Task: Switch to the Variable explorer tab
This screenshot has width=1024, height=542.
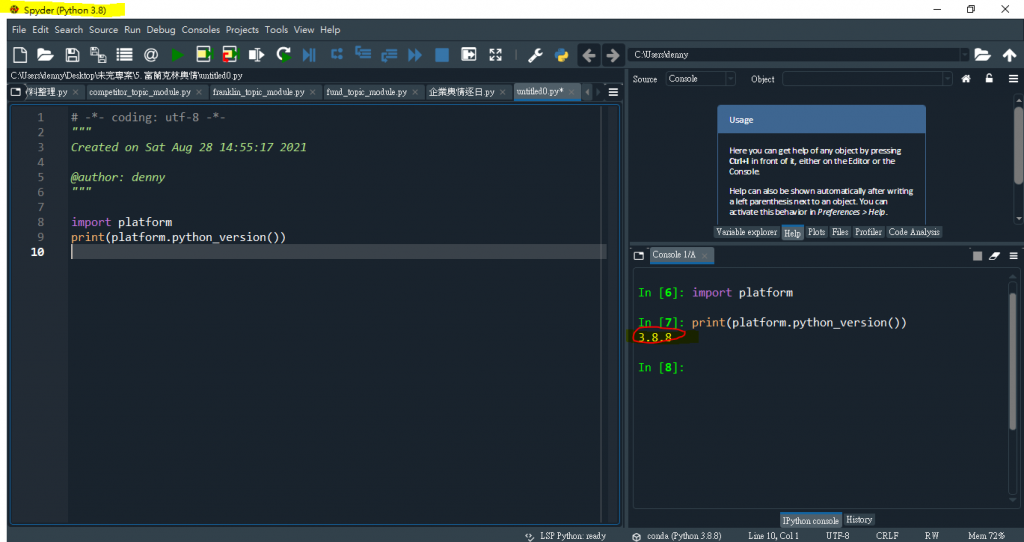Action: (746, 232)
